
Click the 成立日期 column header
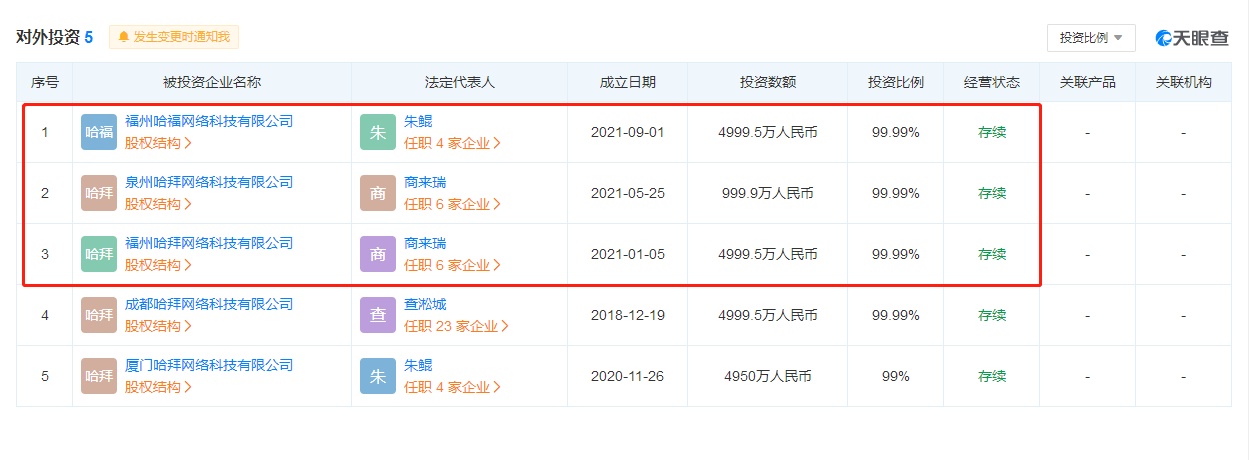(628, 82)
